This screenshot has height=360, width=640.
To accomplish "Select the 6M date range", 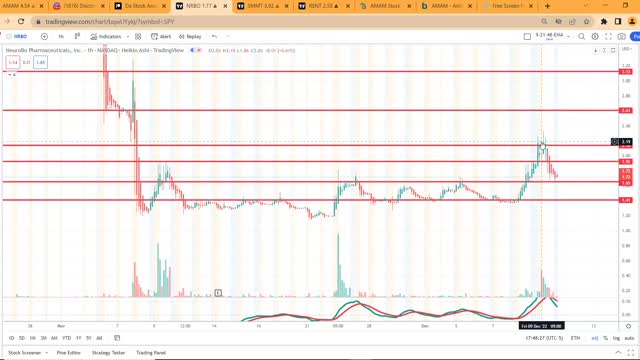I will [x=54, y=338].
